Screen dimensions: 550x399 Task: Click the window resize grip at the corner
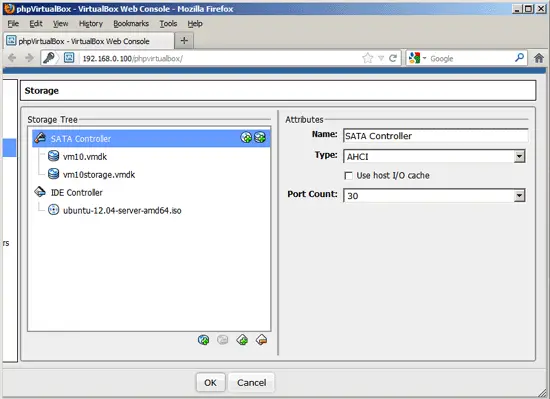pyautogui.click(x=542, y=392)
